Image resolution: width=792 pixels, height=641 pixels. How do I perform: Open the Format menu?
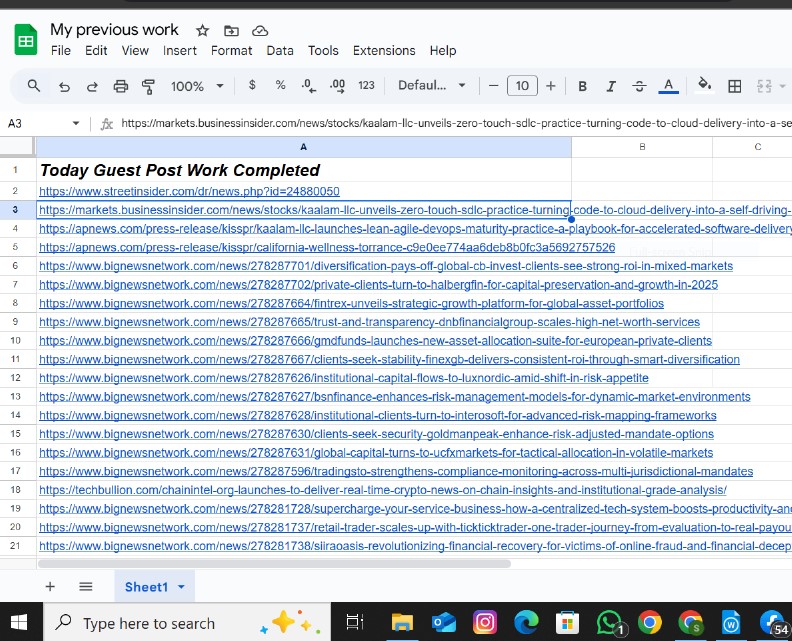[231, 51]
